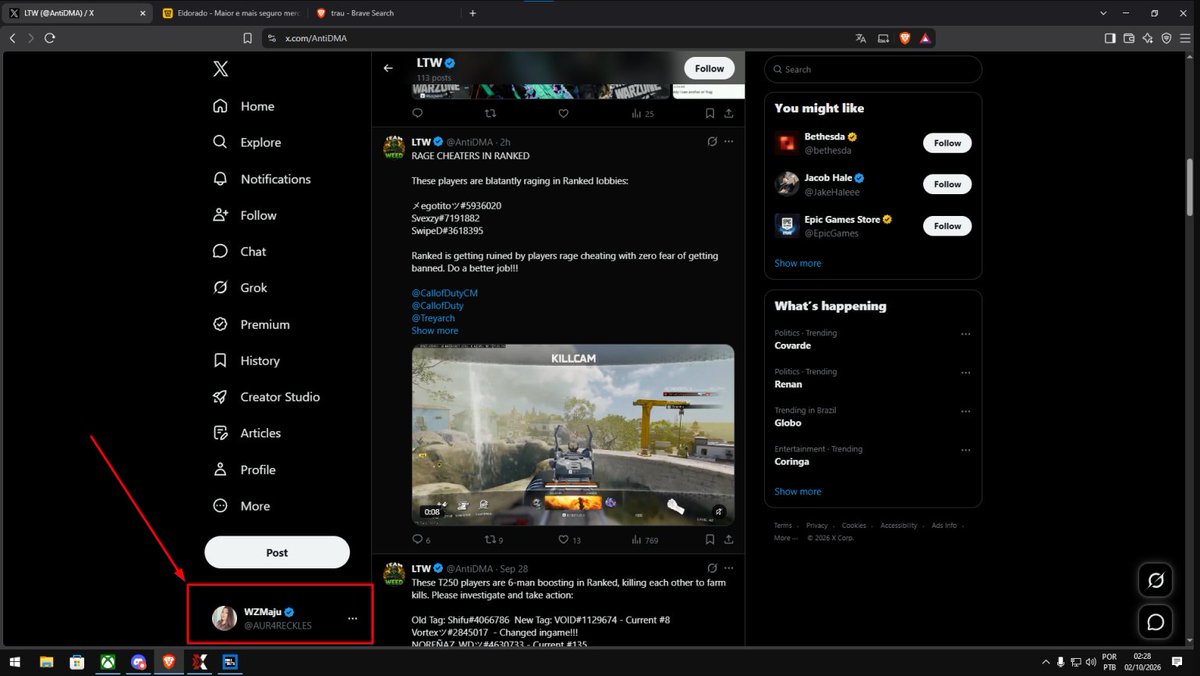Image resolution: width=1200 pixels, height=676 pixels.
Task: Play the KILLCAM video thumbnail
Action: (573, 435)
